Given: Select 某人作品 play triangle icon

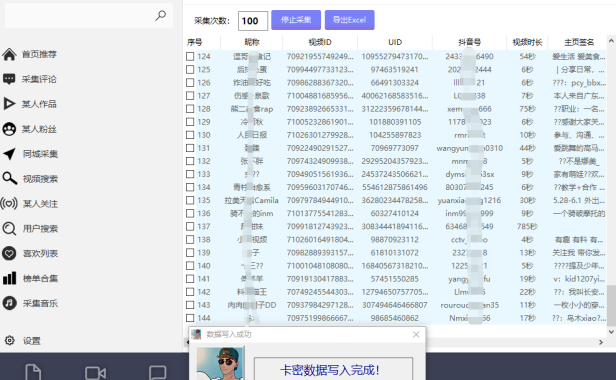Looking at the screenshot, I should [9, 104].
